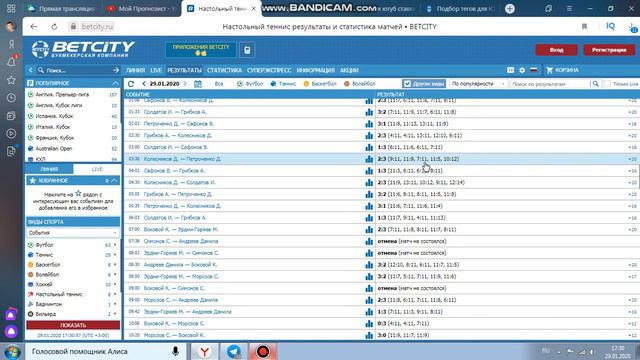640x360 pixels.
Task: Open statistics chart icon for Боковой К. — Симонов С.
Action: pyautogui.click(x=369, y=288)
